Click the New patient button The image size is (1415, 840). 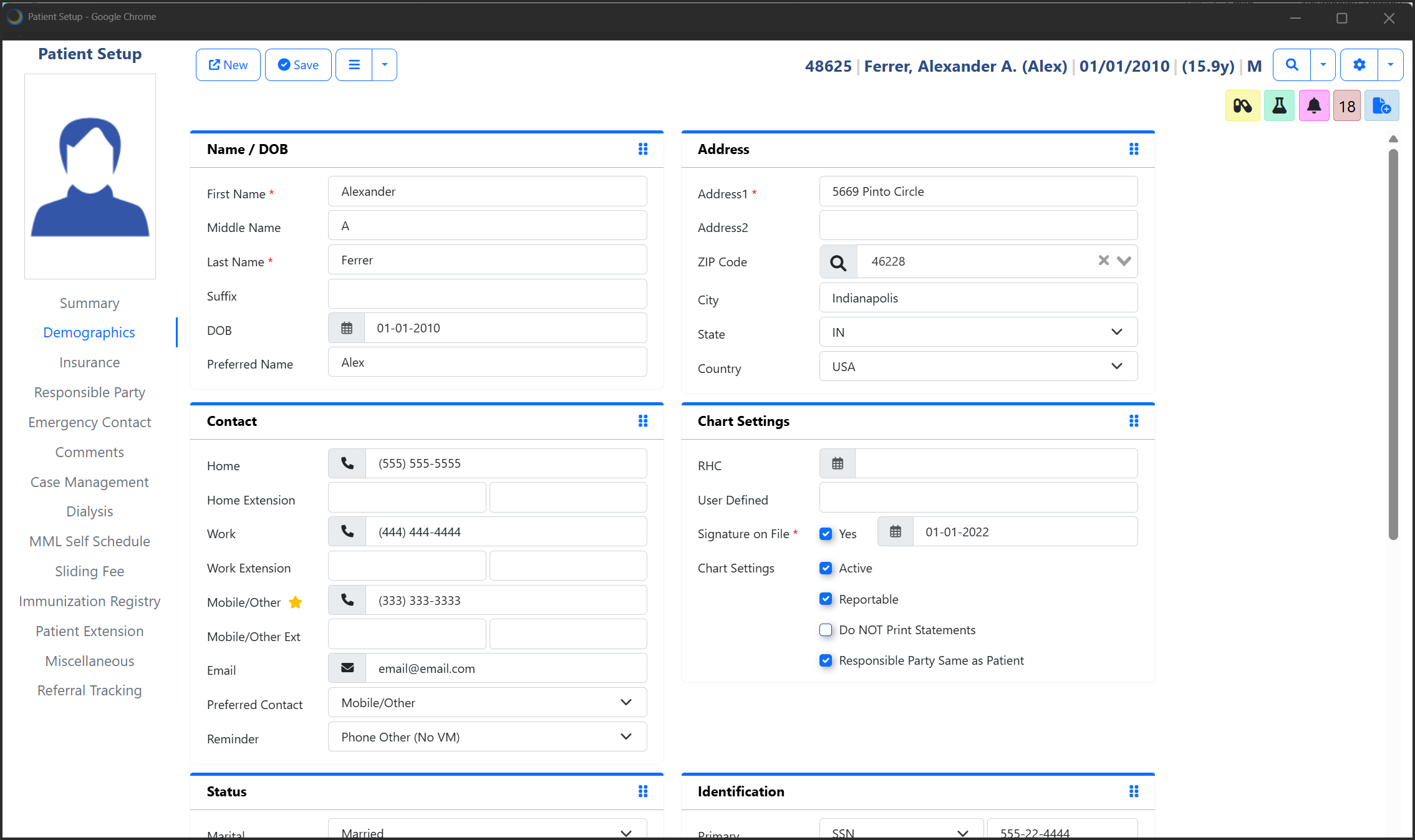[228, 65]
